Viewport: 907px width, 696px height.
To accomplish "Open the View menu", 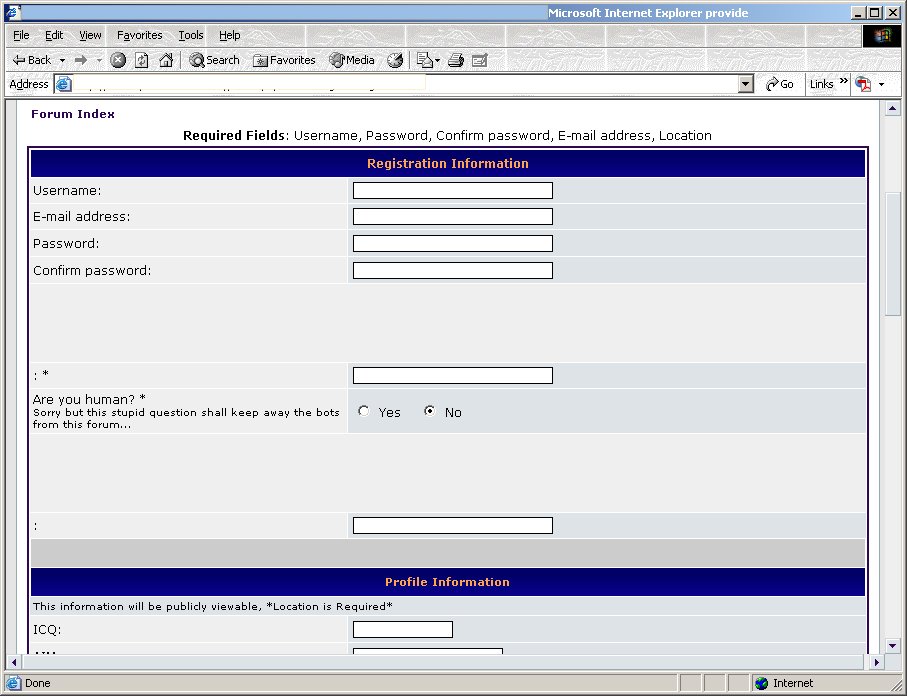I will pyautogui.click(x=90, y=35).
